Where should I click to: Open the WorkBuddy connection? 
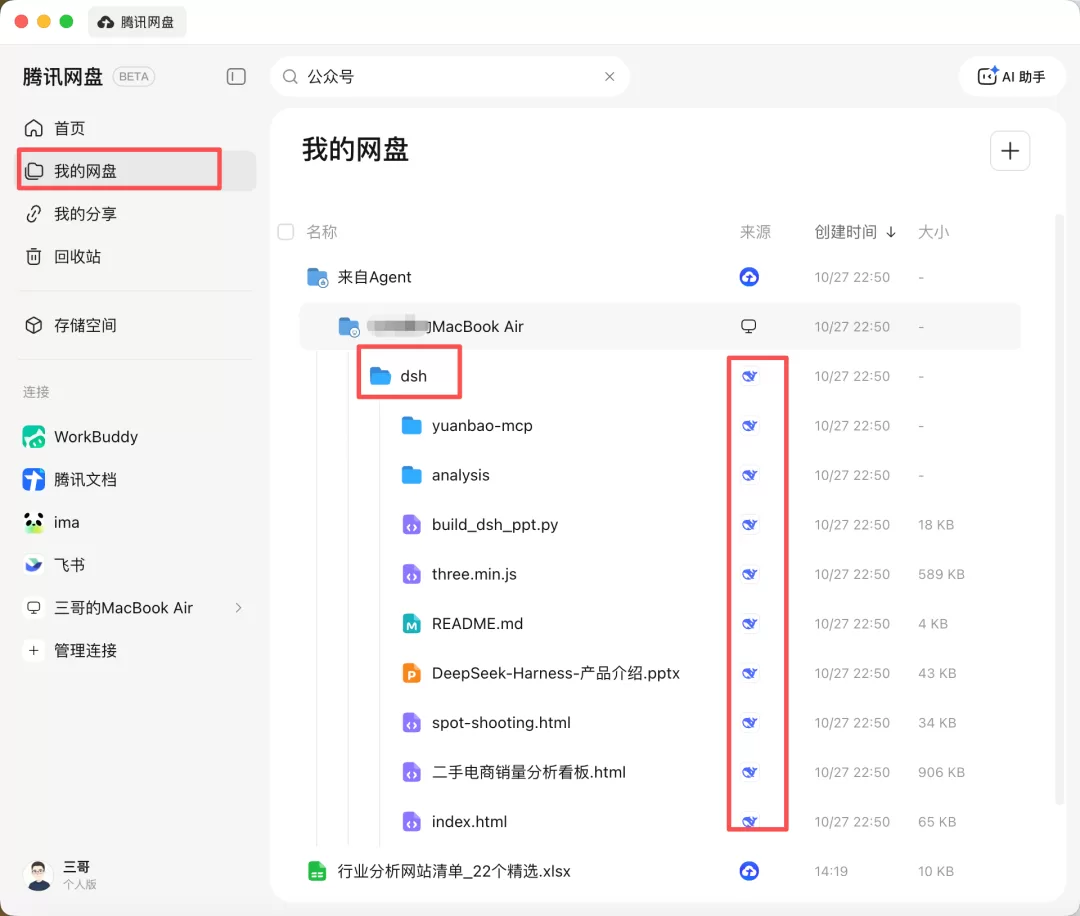click(96, 437)
